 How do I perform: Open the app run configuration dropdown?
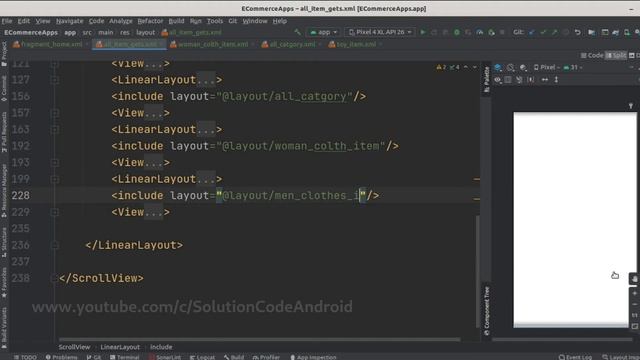tap(324, 32)
